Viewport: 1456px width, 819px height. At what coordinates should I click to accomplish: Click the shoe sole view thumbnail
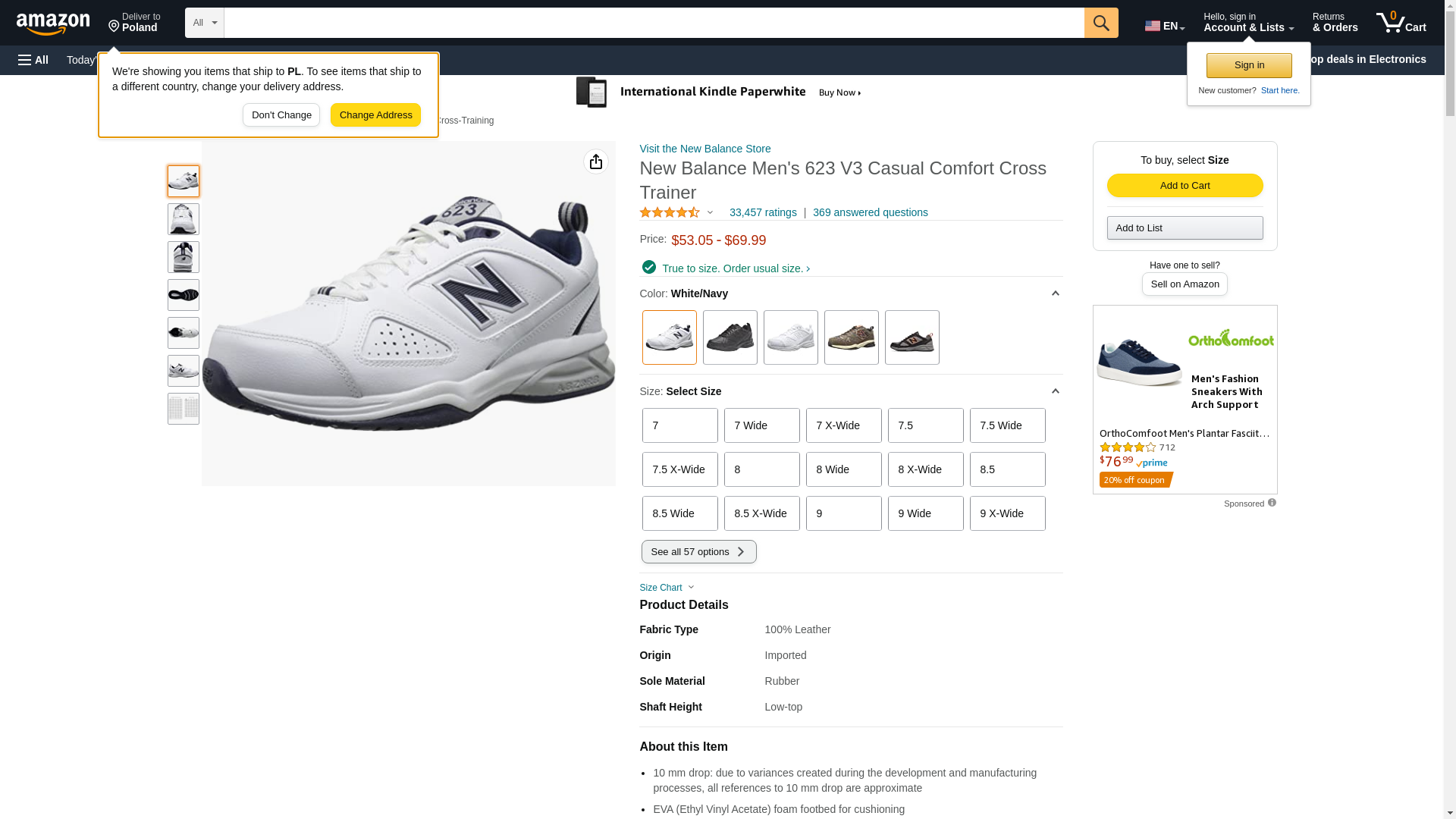click(x=184, y=295)
